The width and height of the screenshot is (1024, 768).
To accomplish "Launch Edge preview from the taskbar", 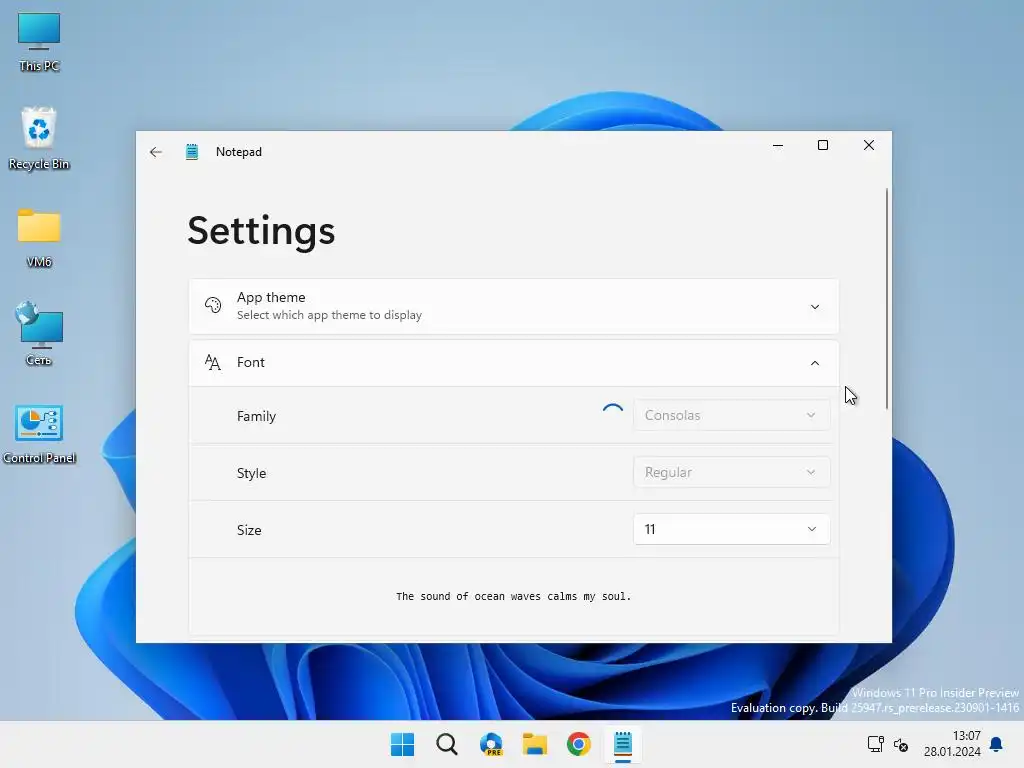I will coord(491,744).
